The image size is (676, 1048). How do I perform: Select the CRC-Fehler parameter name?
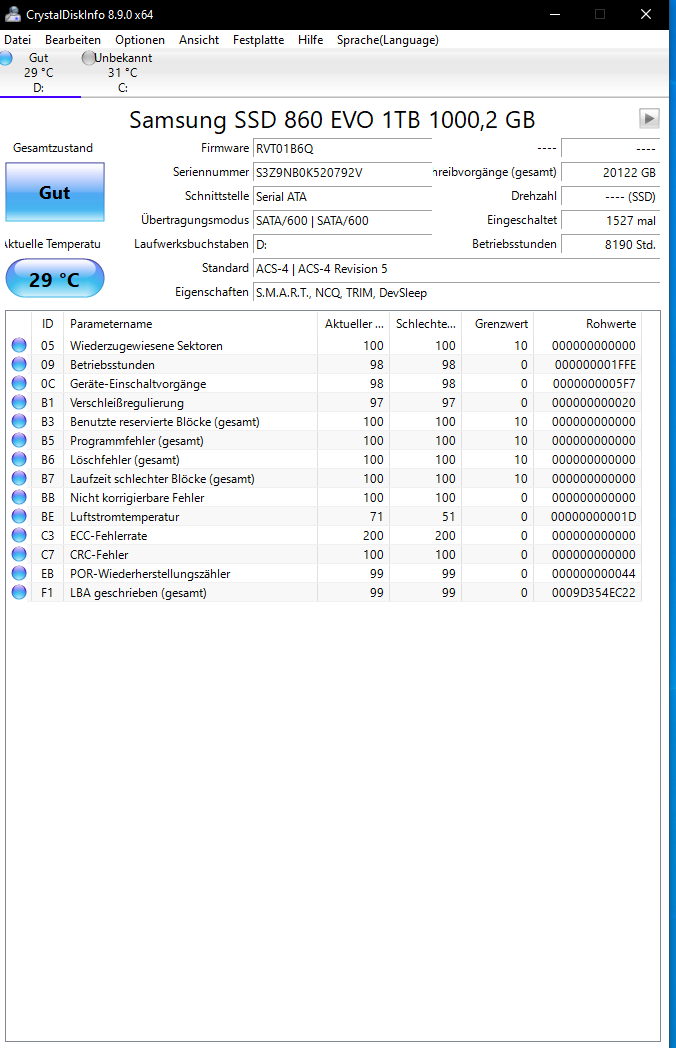pos(99,555)
